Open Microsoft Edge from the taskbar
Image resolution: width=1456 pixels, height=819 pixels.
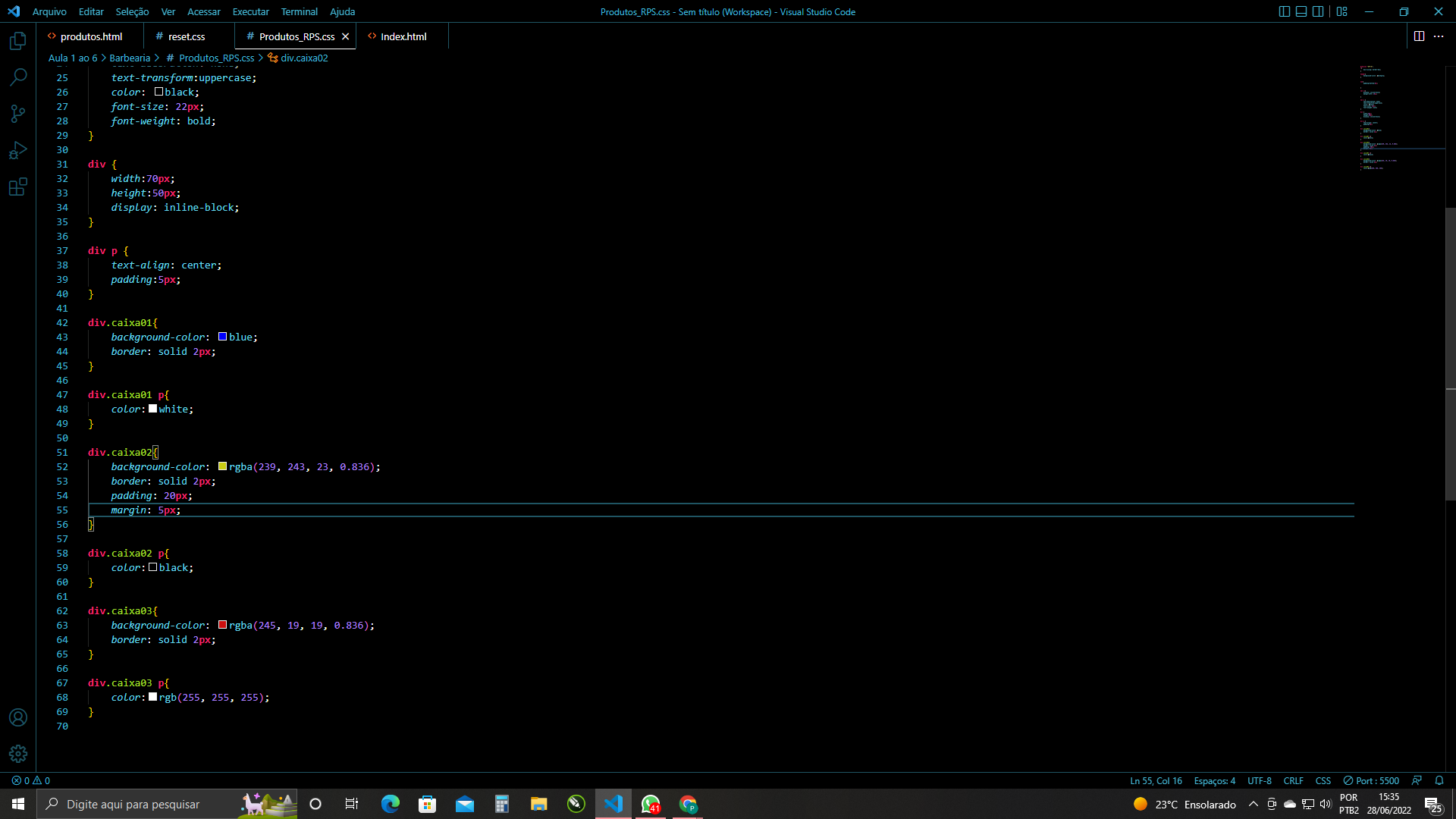coord(390,804)
